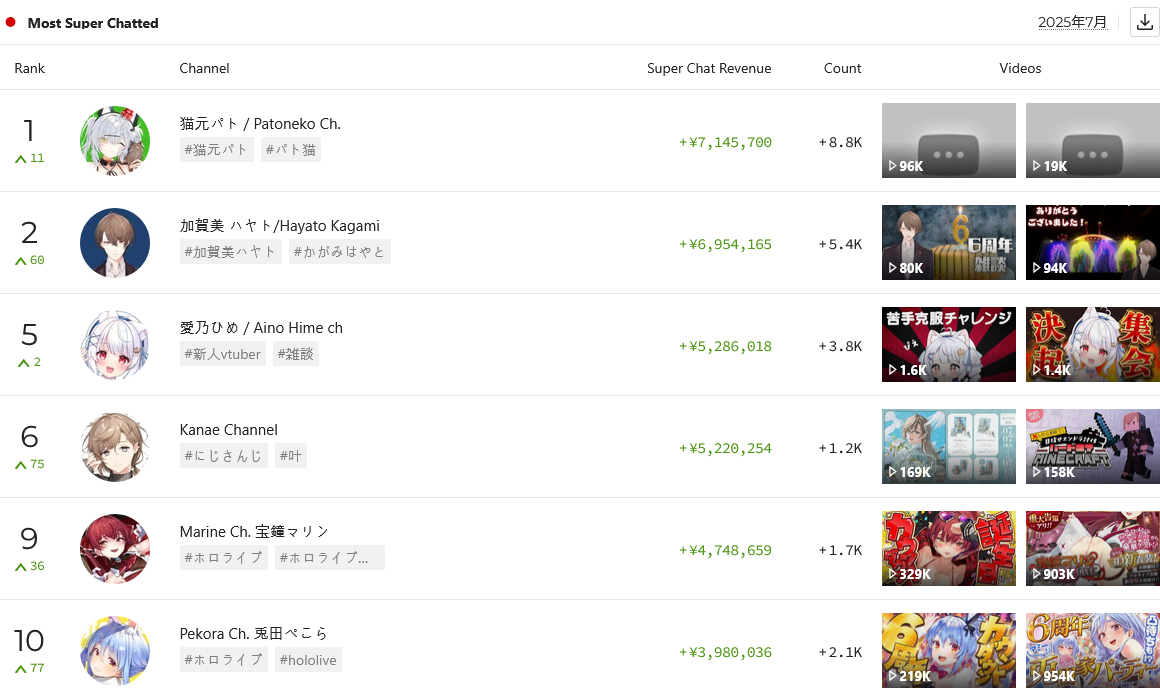
Task: Open the Kanae Channel name link
Action: tap(228, 430)
